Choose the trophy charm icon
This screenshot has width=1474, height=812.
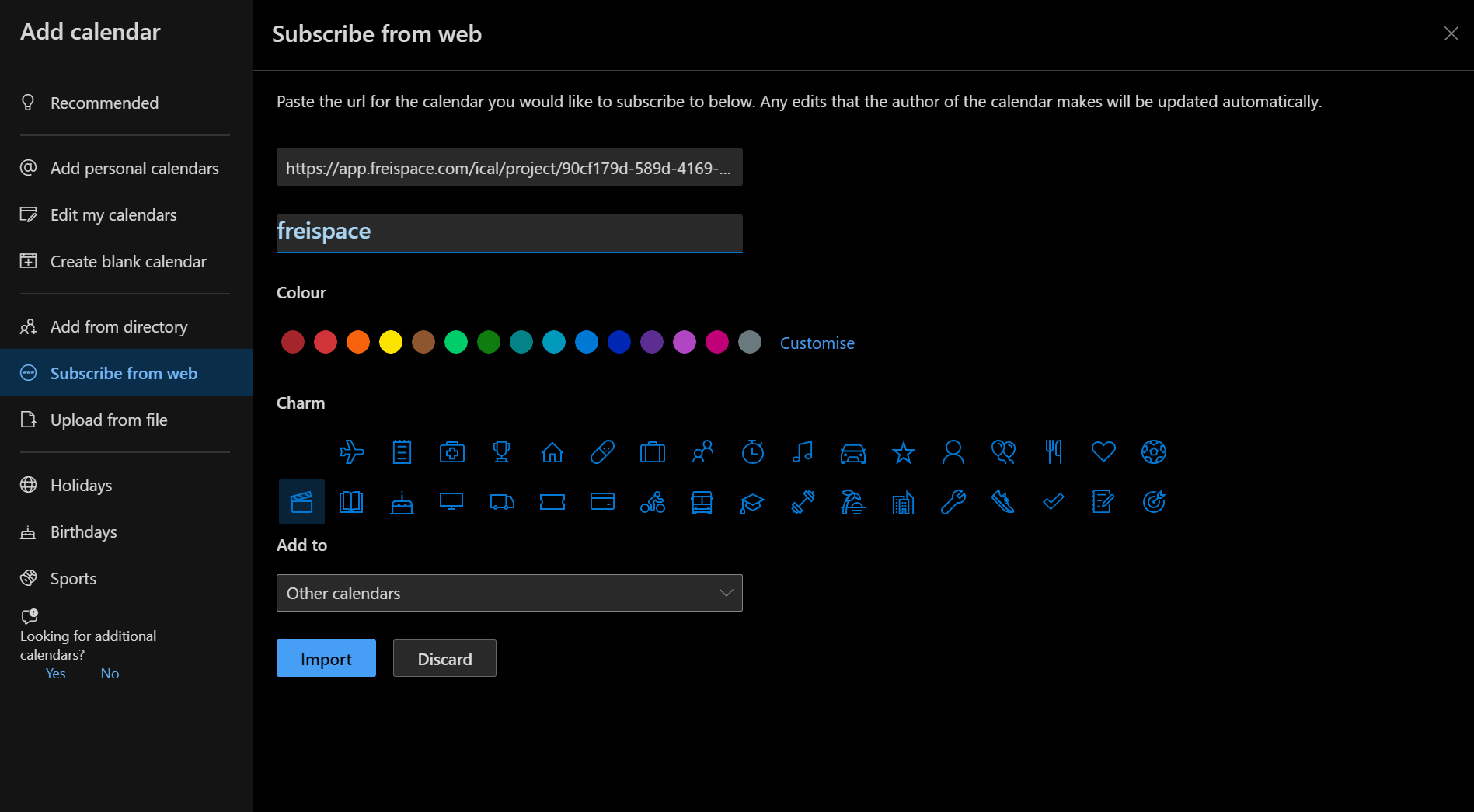point(502,451)
